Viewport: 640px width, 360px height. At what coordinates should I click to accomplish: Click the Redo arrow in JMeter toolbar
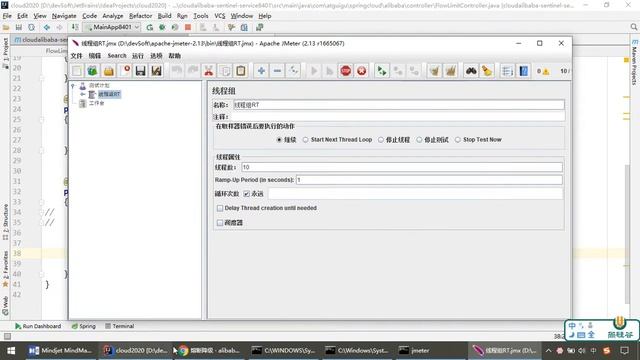(193, 71)
